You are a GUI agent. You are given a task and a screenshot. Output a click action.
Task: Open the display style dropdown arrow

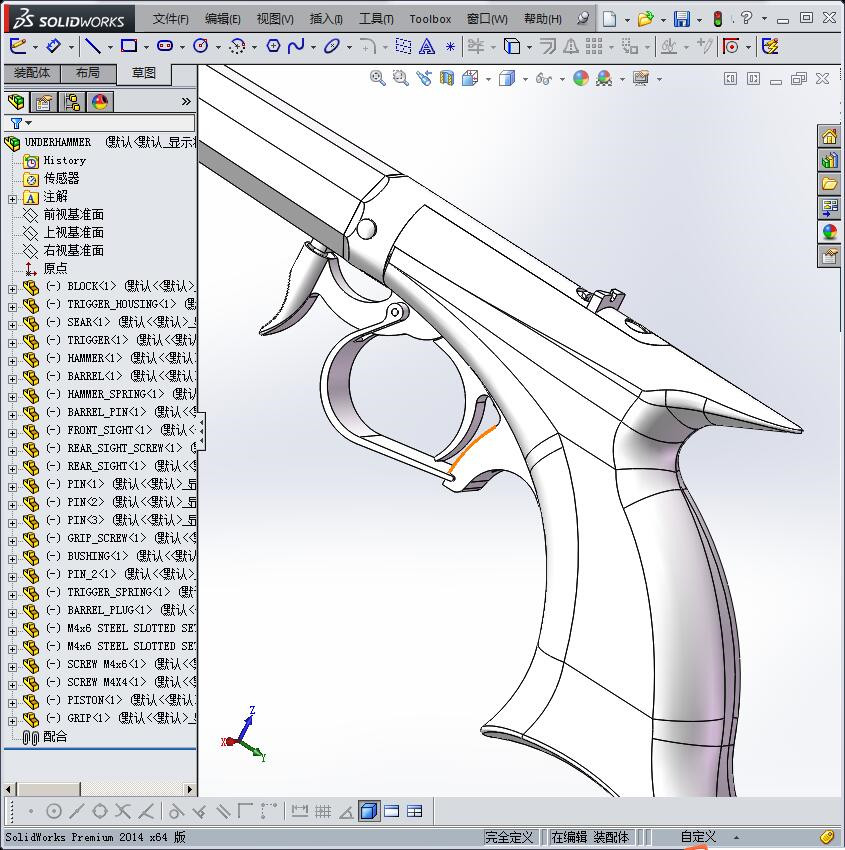[525, 80]
